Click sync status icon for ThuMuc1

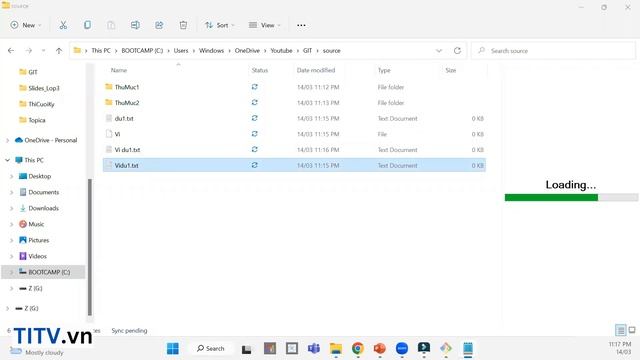(255, 87)
